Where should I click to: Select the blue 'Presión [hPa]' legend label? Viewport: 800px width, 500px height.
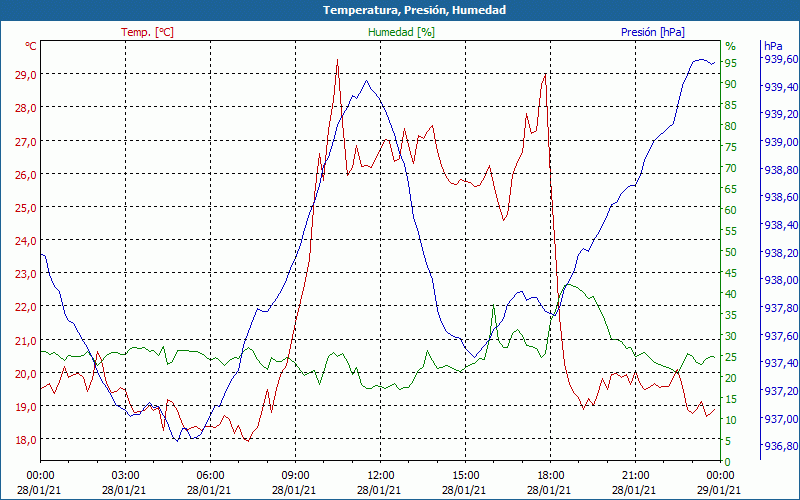coord(653,32)
